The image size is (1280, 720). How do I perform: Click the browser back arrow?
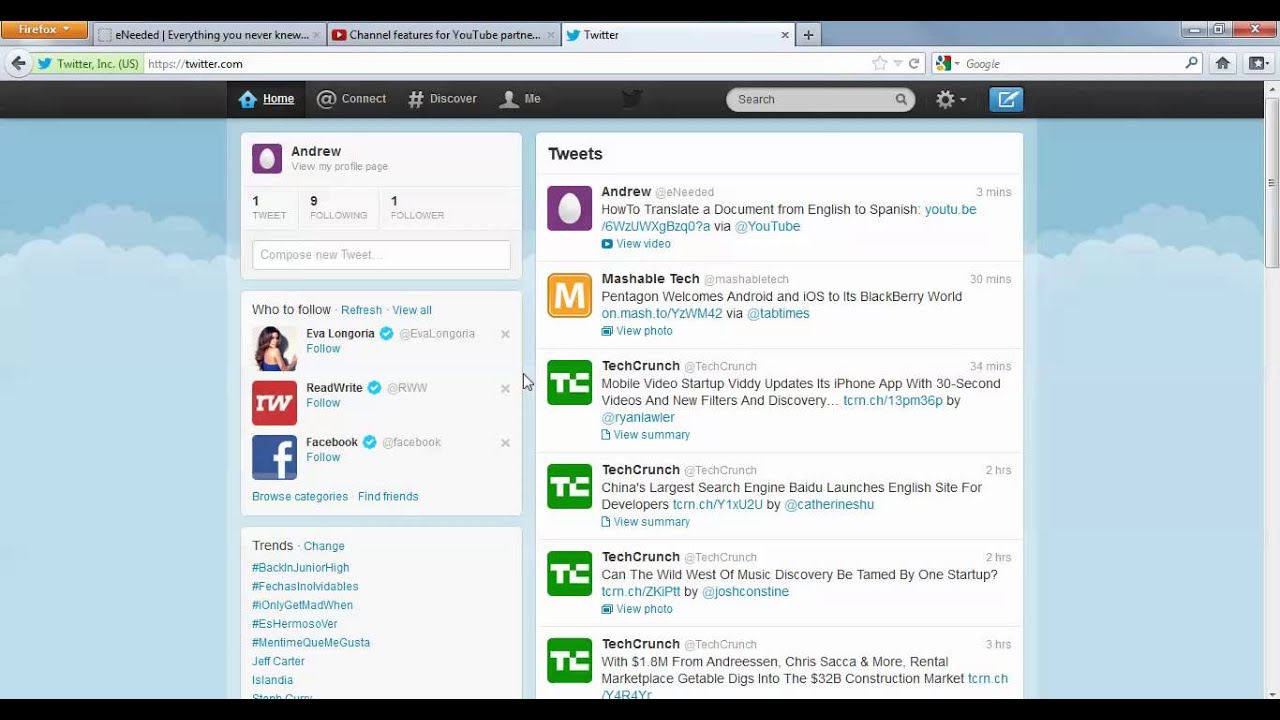pos(18,63)
